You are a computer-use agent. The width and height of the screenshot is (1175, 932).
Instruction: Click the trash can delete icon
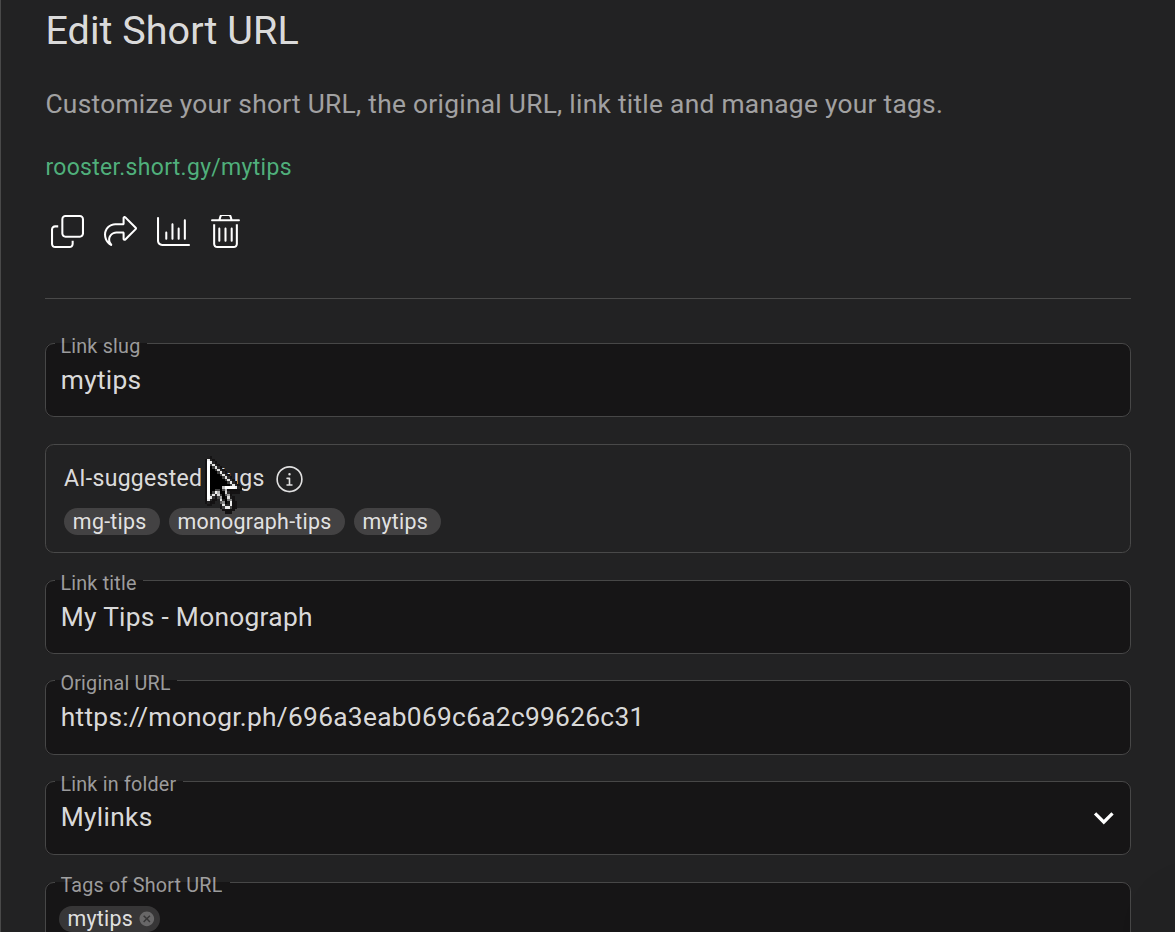tap(225, 232)
